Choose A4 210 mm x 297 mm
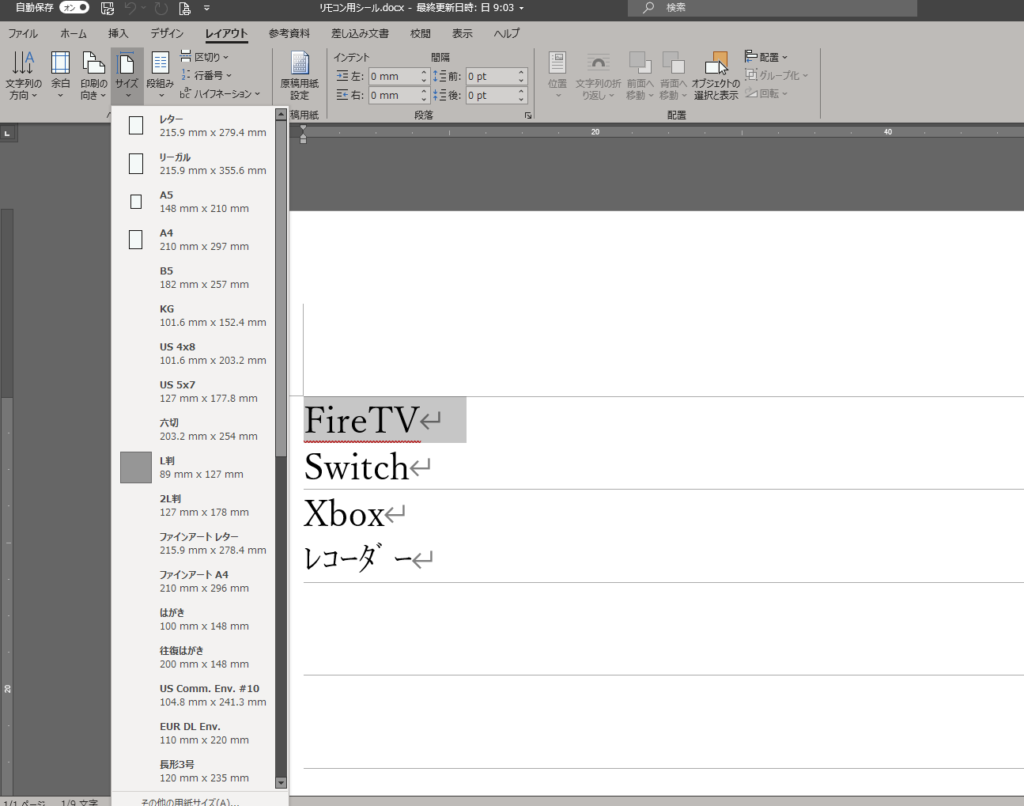This screenshot has height=806, width=1024. tap(193, 239)
